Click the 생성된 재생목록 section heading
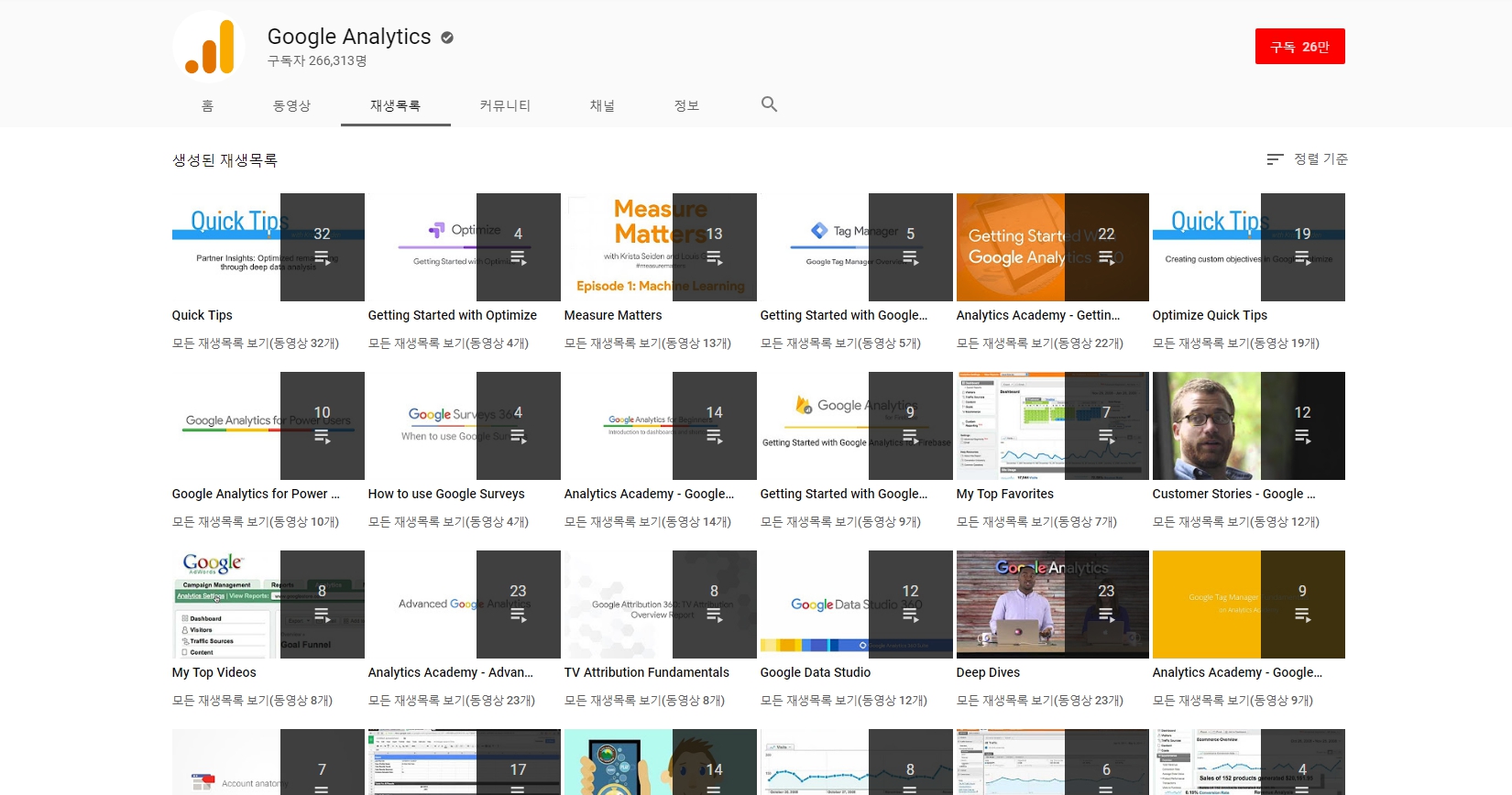 coord(225,160)
